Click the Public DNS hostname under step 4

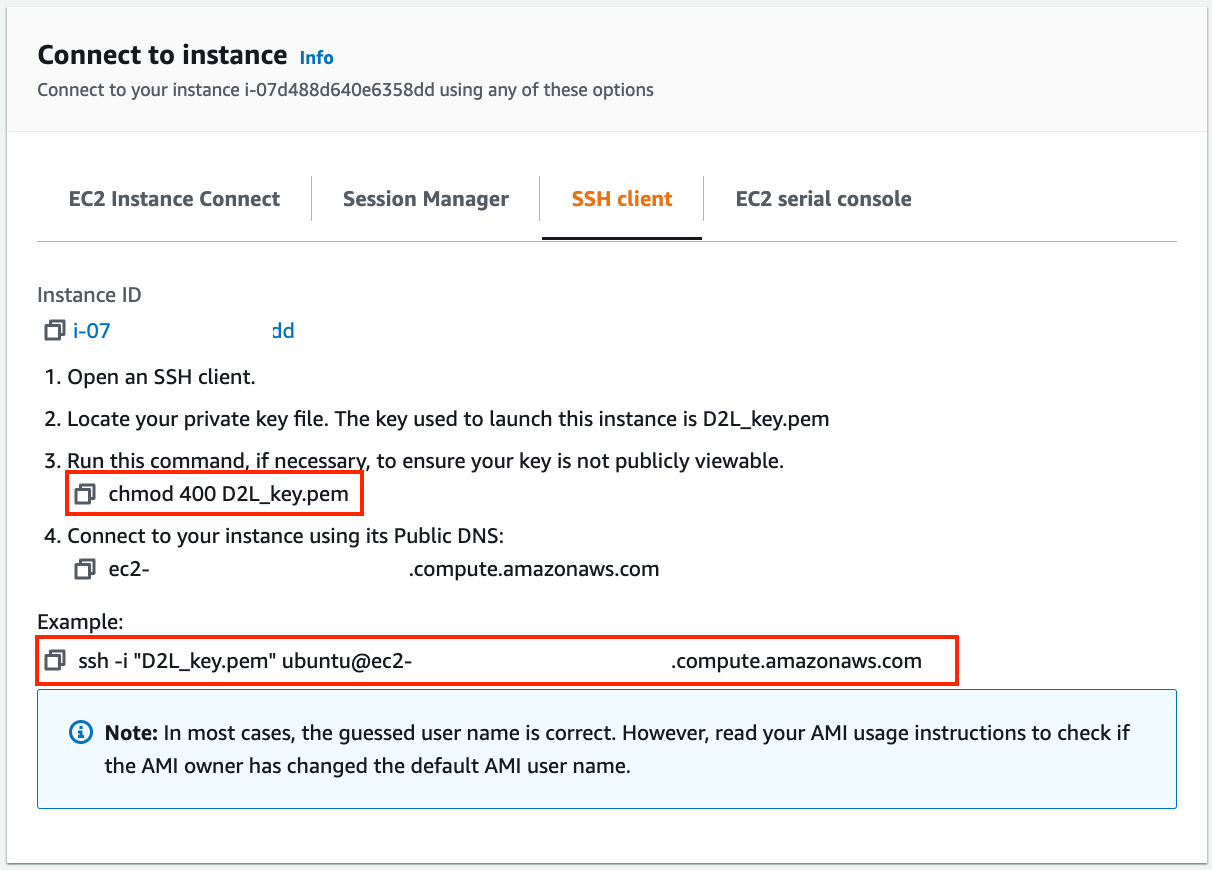tap(384, 570)
